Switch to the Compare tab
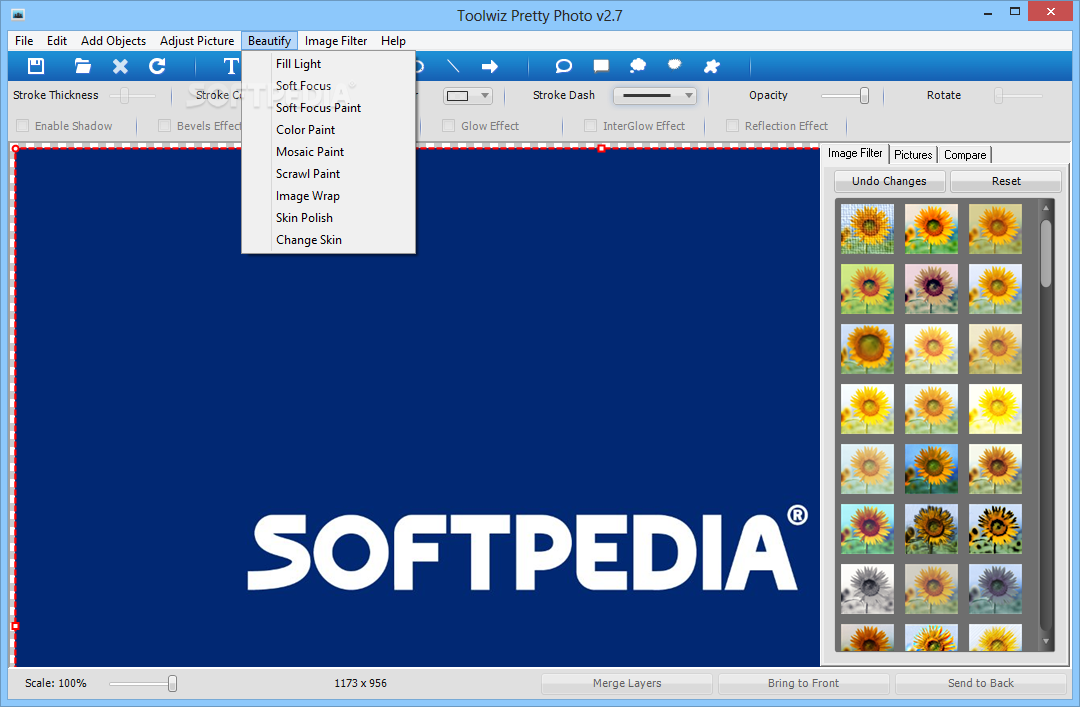 (x=965, y=155)
